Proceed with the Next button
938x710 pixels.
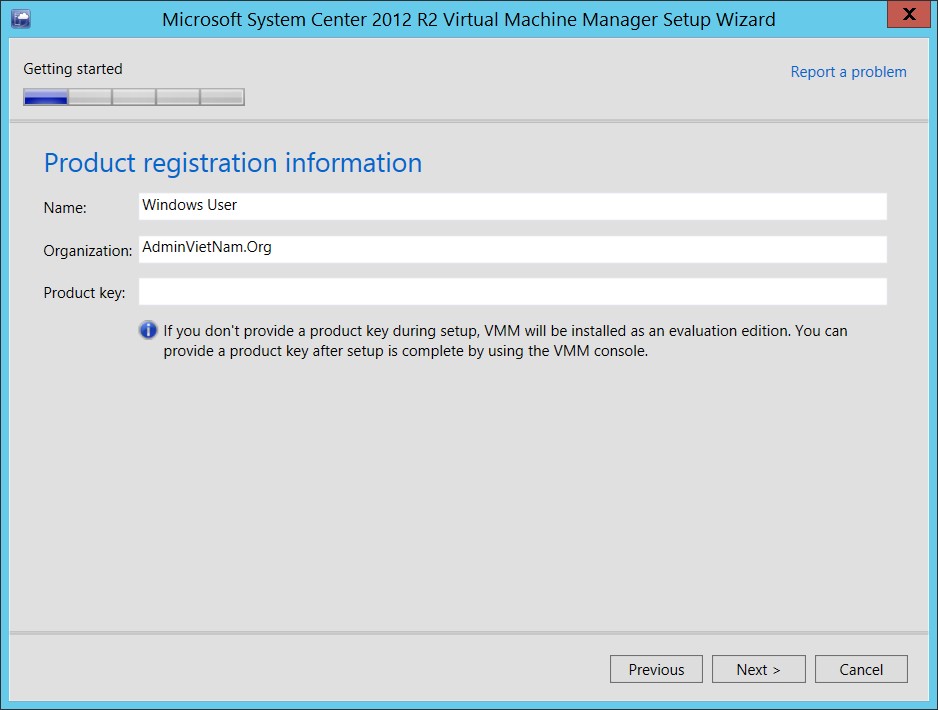tap(759, 669)
